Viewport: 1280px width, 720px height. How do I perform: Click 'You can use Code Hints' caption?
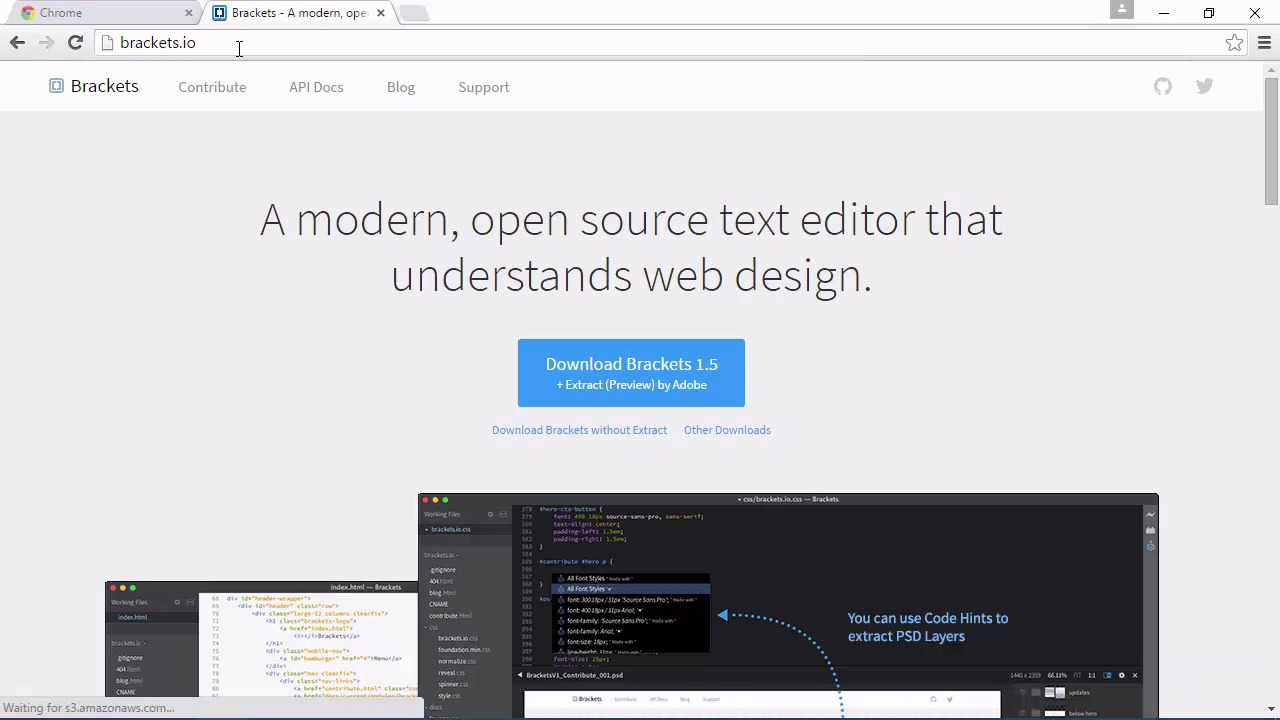(927, 627)
